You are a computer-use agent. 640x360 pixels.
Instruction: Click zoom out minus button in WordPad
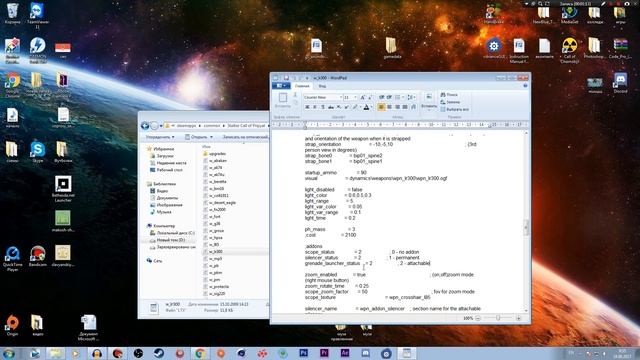pos(478,318)
